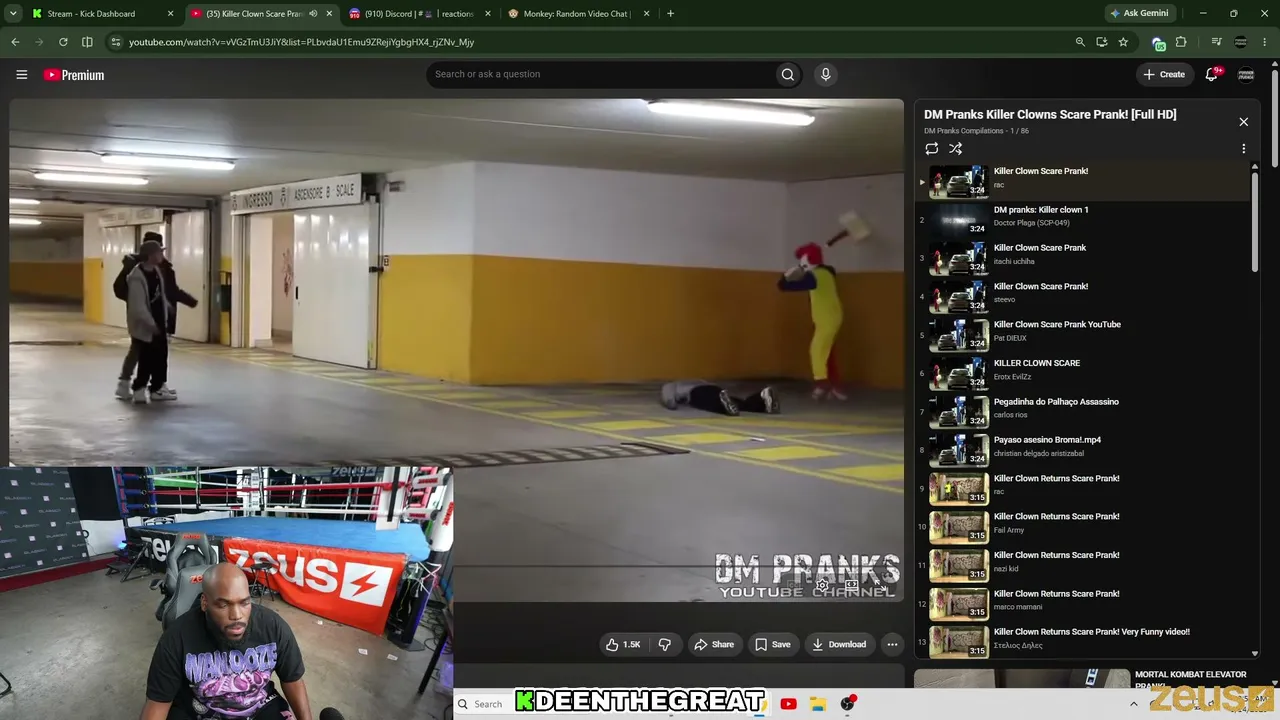Open the Chrome profile avatar

tap(1241, 42)
